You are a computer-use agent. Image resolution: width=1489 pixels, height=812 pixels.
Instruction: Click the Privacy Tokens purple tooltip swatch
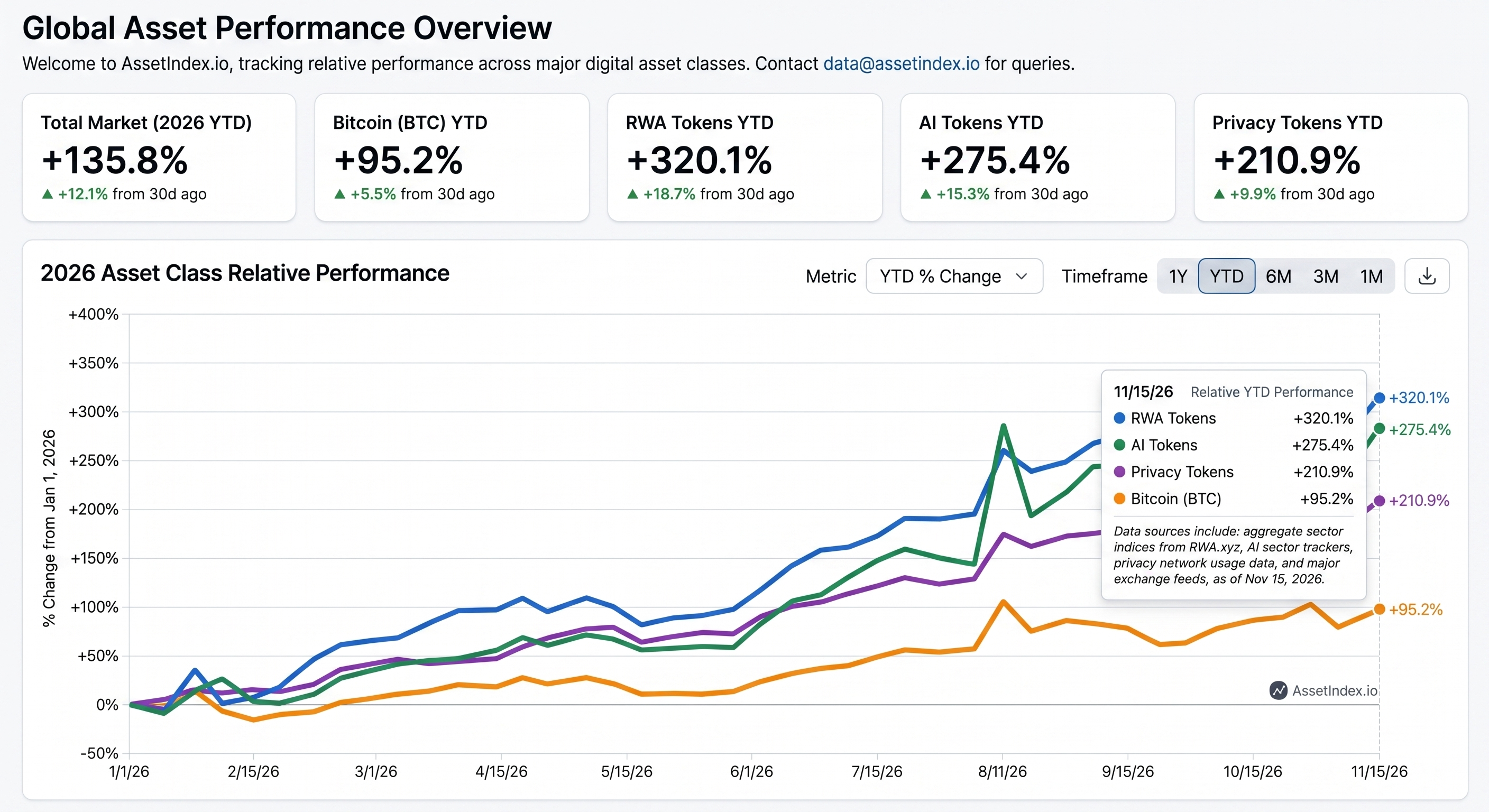tap(1119, 472)
